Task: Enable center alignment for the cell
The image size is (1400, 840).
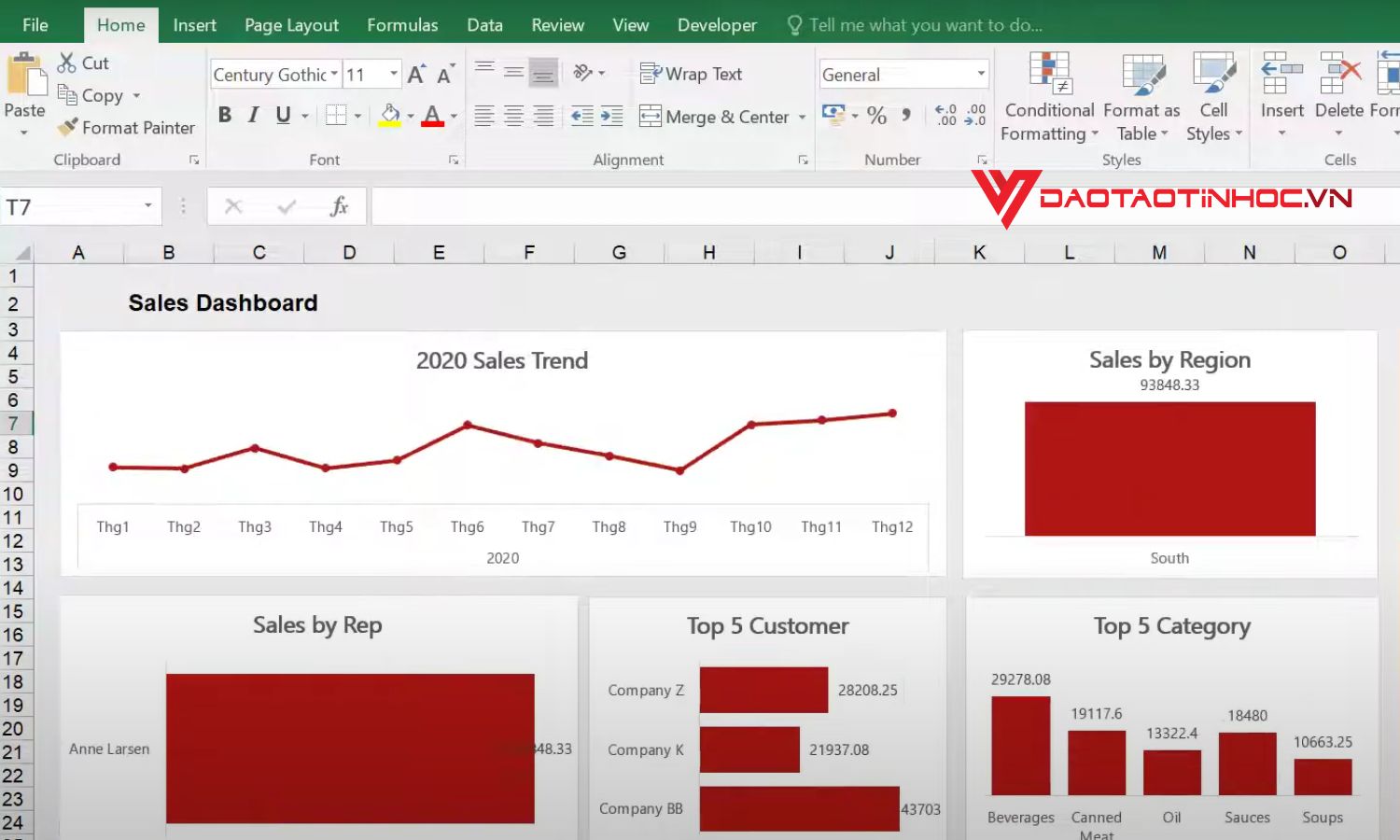Action: 512,115
